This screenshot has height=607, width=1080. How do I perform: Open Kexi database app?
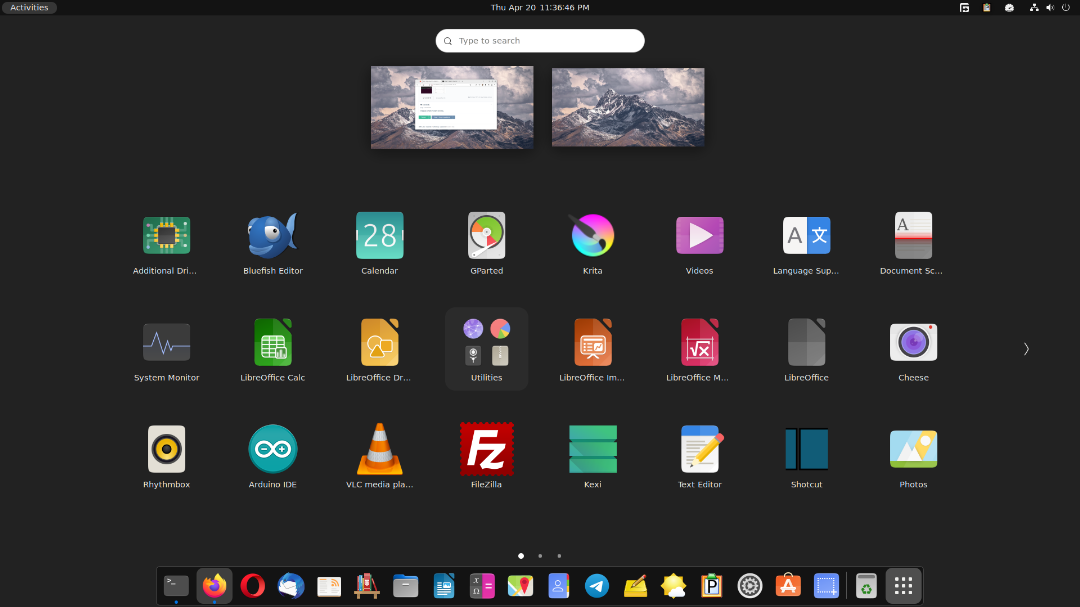(x=592, y=450)
